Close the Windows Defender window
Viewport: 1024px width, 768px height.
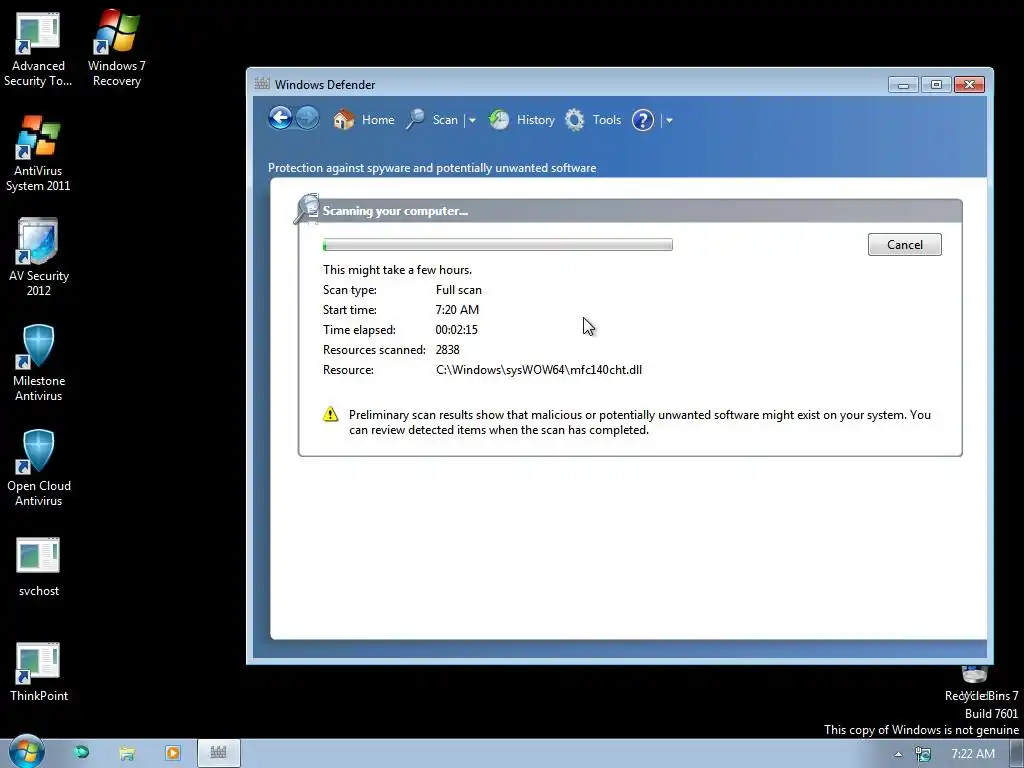point(969,85)
